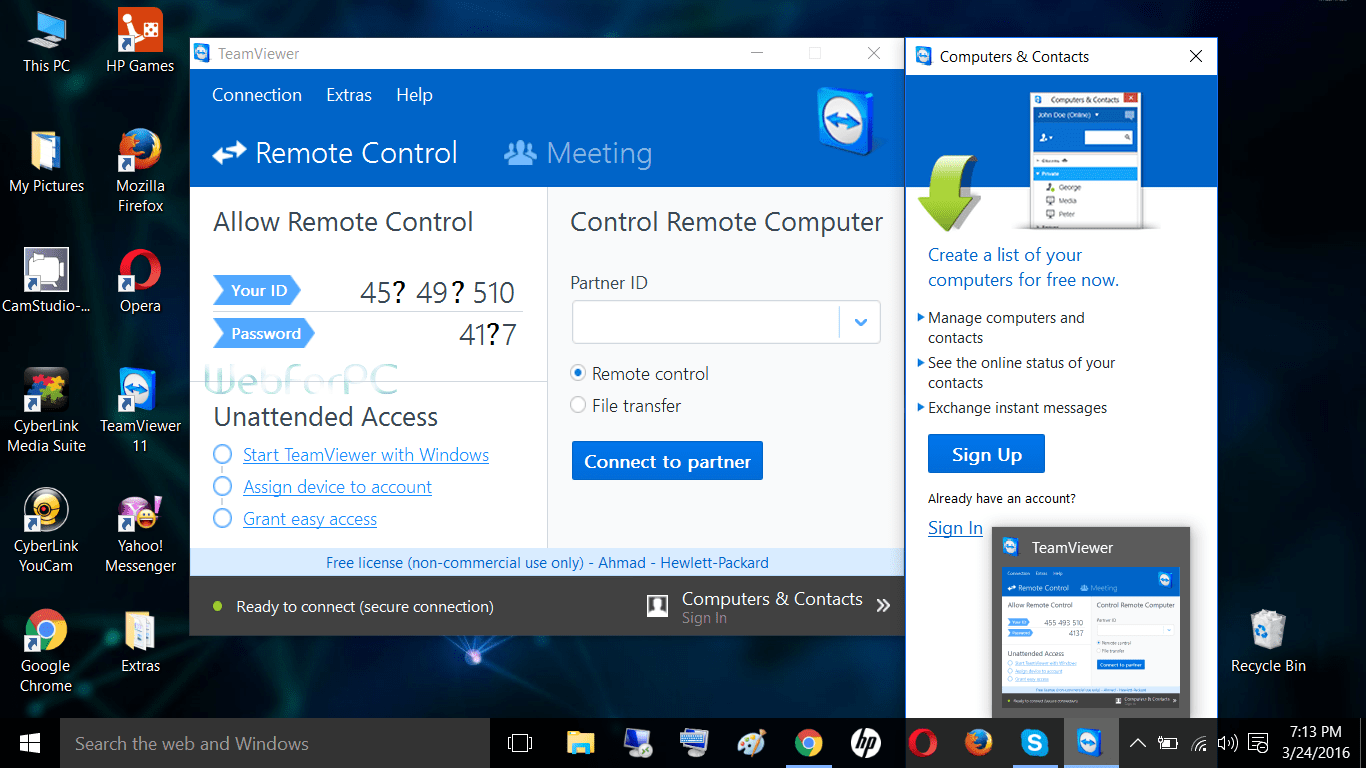The width and height of the screenshot is (1366, 768).
Task: Click the 'Exchange instant messages' text
Action: point(1017,408)
